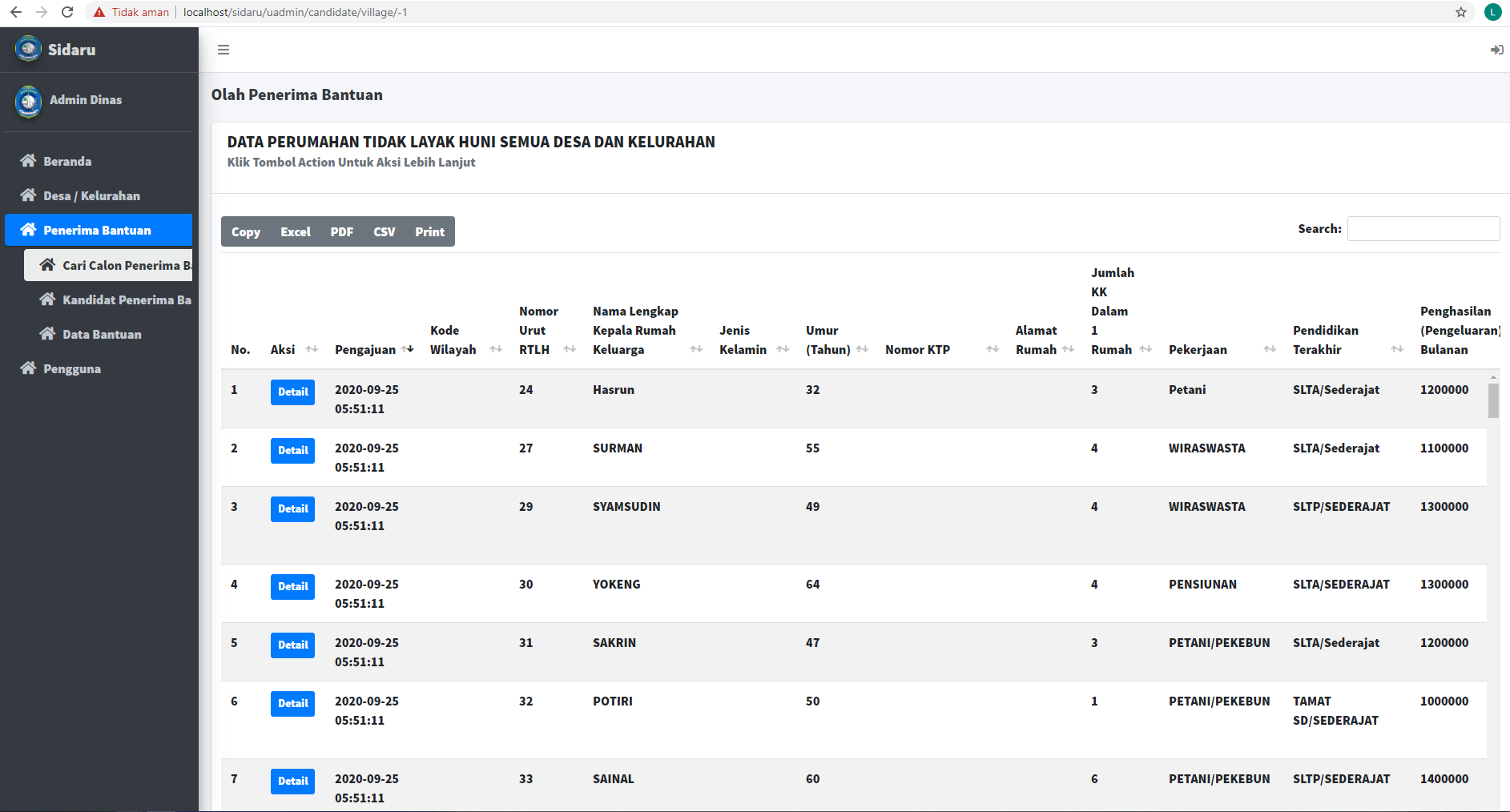Click the PDF export button

[341, 231]
